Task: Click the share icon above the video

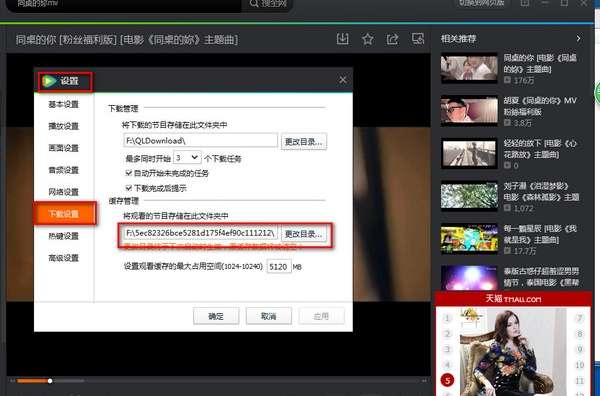Action: point(393,39)
